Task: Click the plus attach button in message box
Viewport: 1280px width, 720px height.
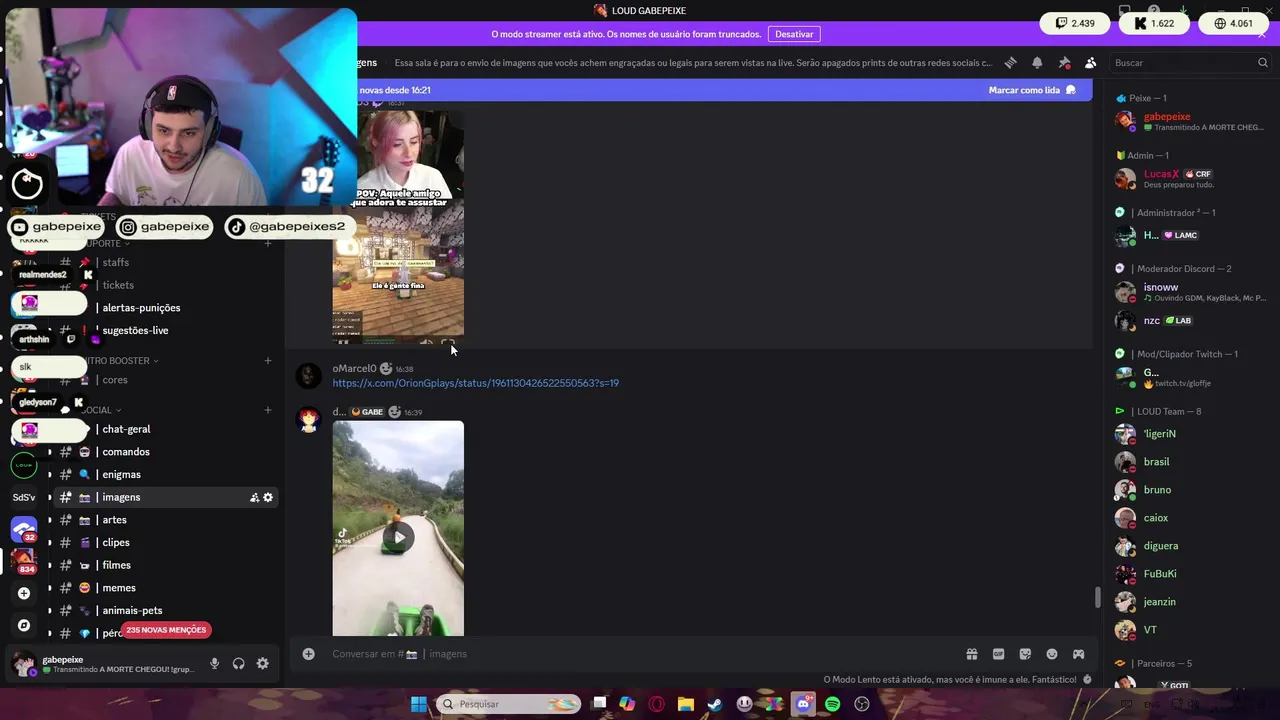Action: (x=309, y=654)
